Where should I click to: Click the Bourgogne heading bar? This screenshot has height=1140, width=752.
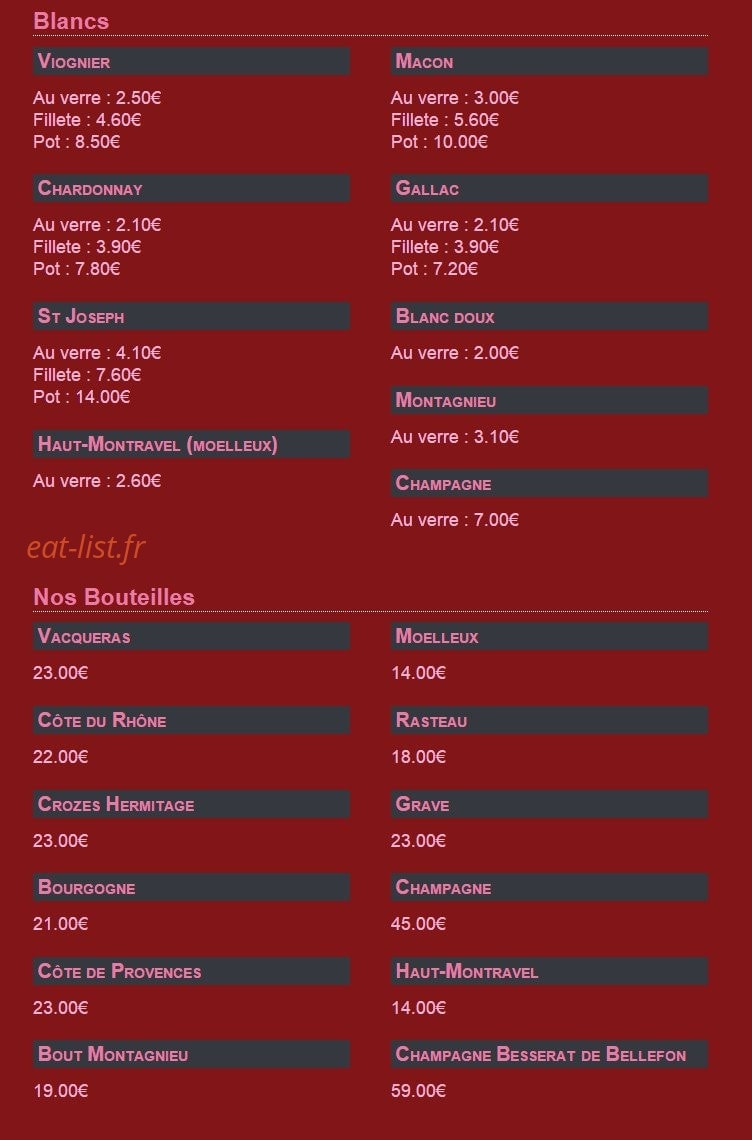[191, 887]
